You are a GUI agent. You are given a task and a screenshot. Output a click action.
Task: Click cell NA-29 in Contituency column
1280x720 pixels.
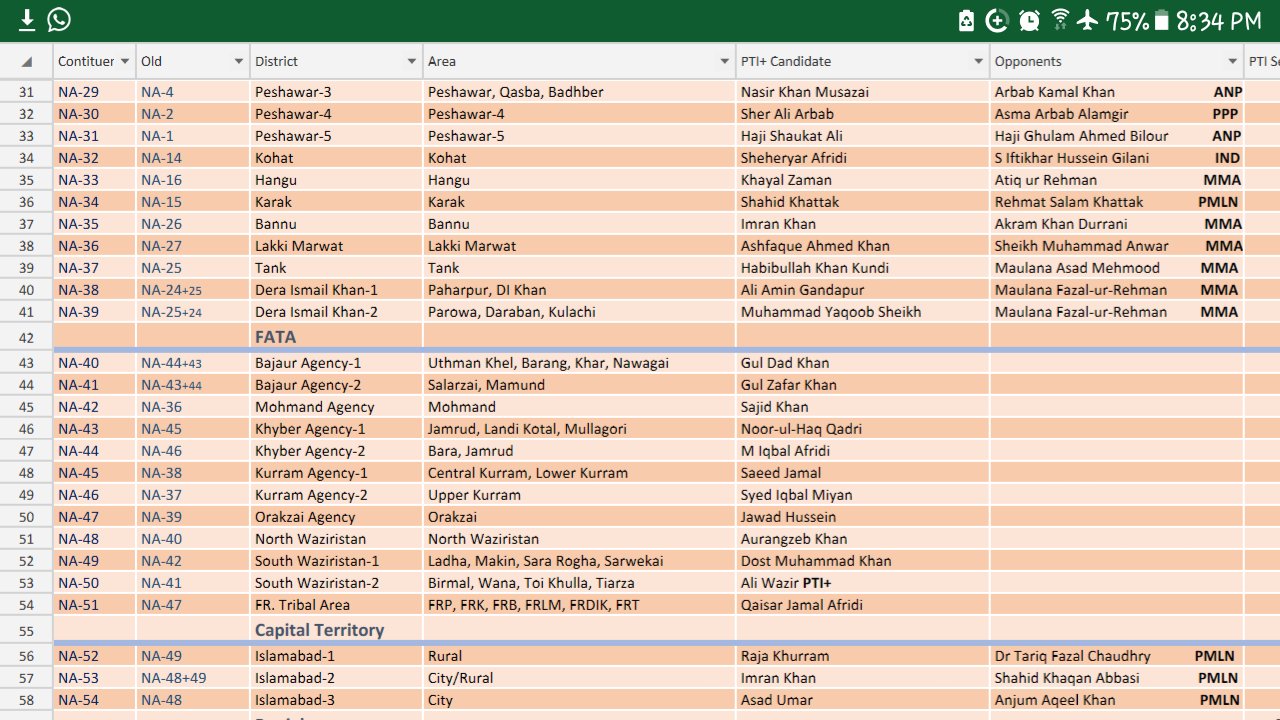tap(95, 92)
